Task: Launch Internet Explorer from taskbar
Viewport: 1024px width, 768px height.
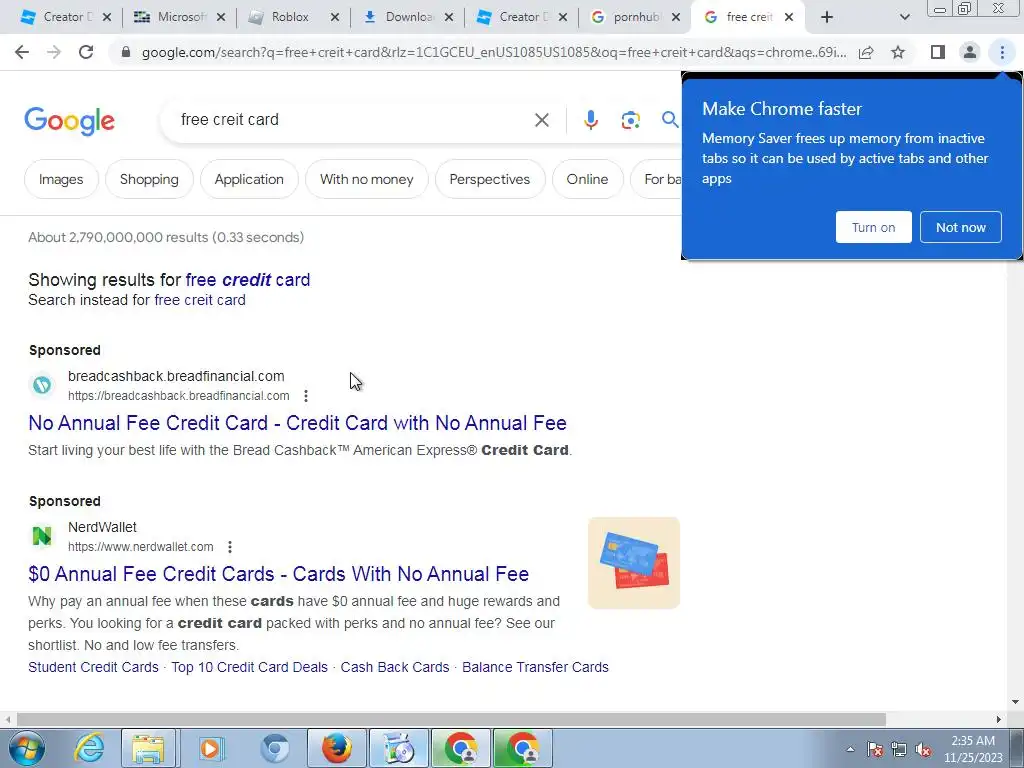Action: (89, 748)
